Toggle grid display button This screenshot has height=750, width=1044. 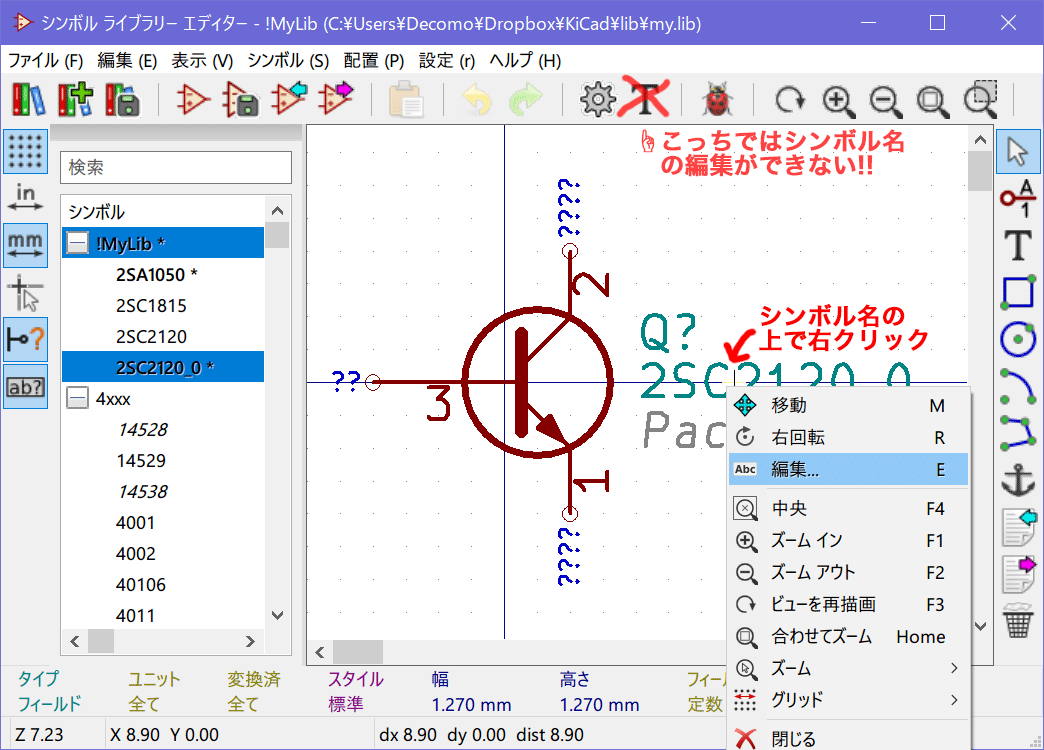(x=26, y=151)
